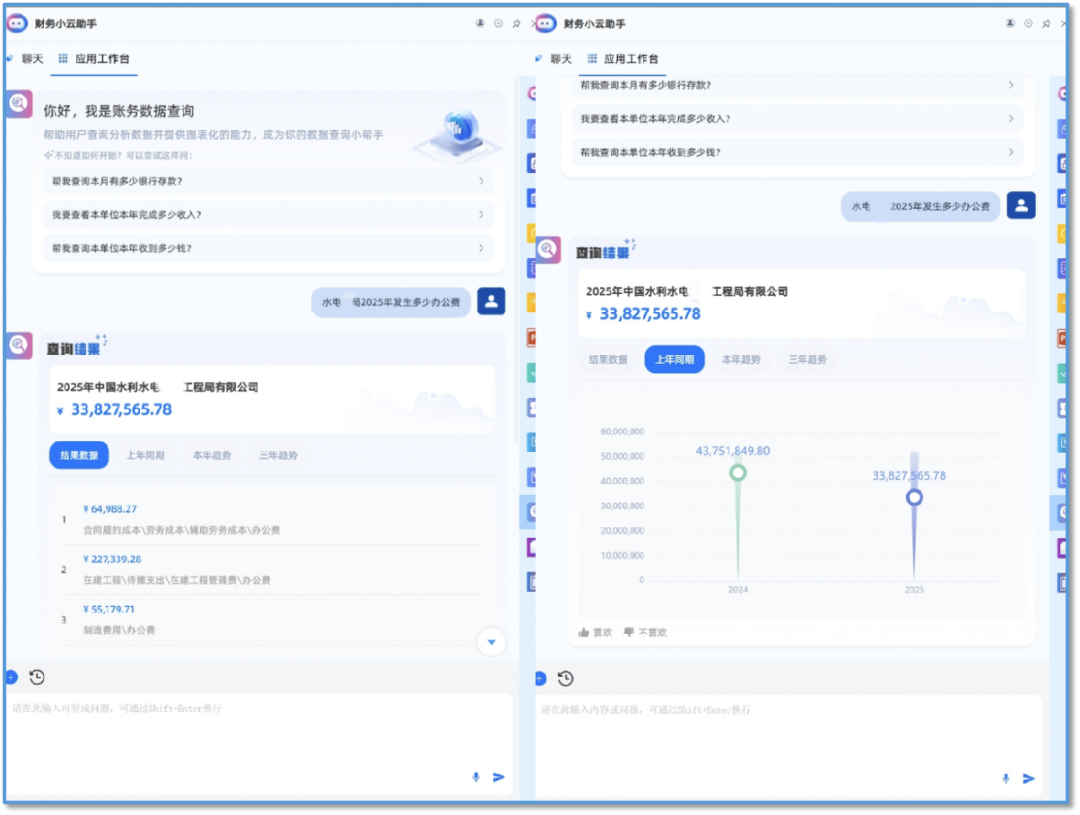
Task: Open chevron for 我要查看本单位本年完成多少收入 in right panel
Action: click(1011, 118)
